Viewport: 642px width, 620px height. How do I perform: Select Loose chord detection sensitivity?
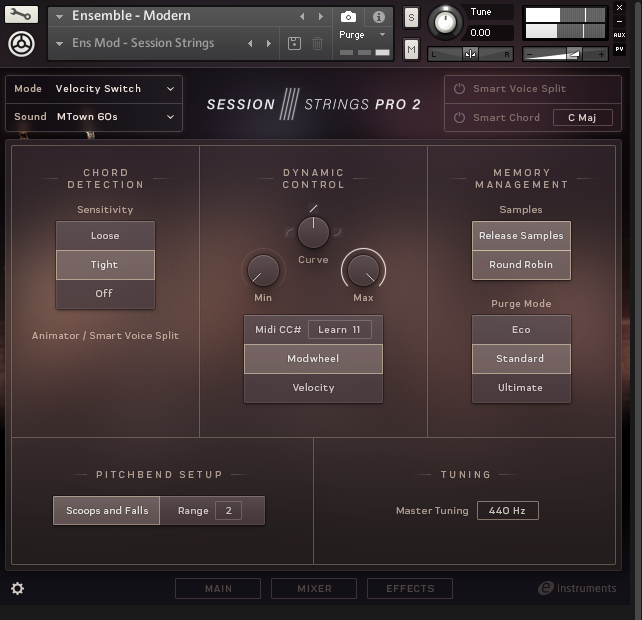point(105,236)
